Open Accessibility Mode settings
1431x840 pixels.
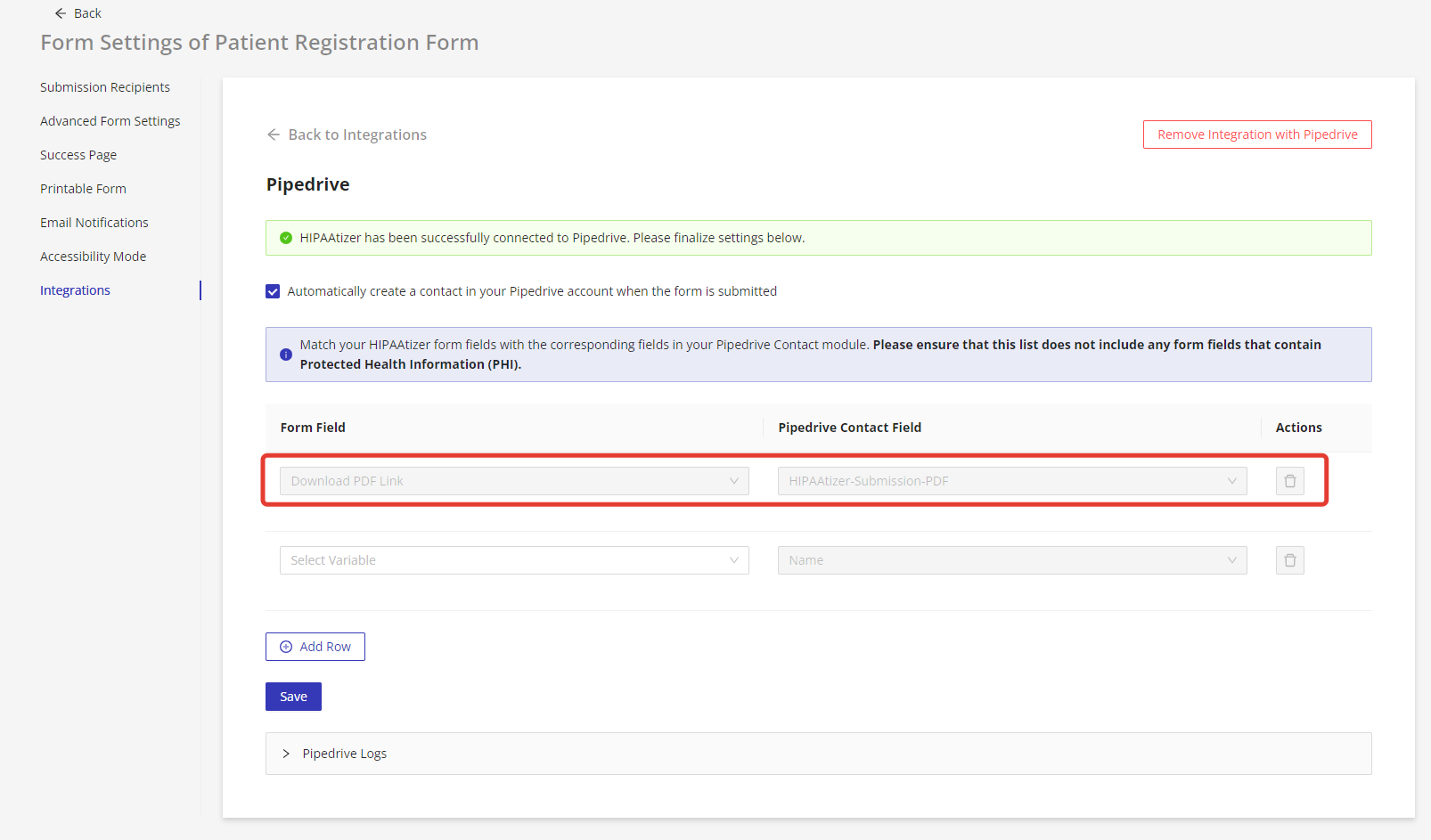tap(93, 257)
